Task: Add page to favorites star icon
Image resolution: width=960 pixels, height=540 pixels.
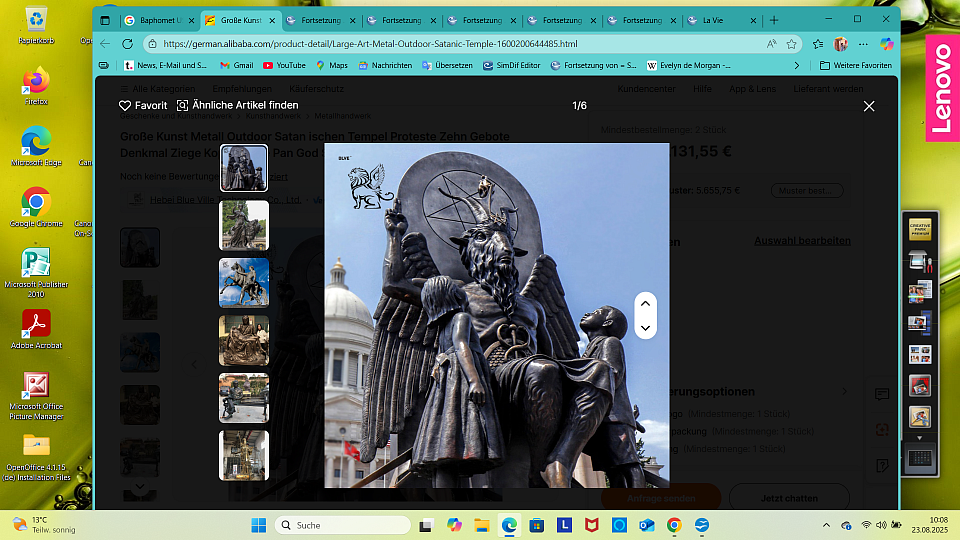Action: (x=792, y=44)
